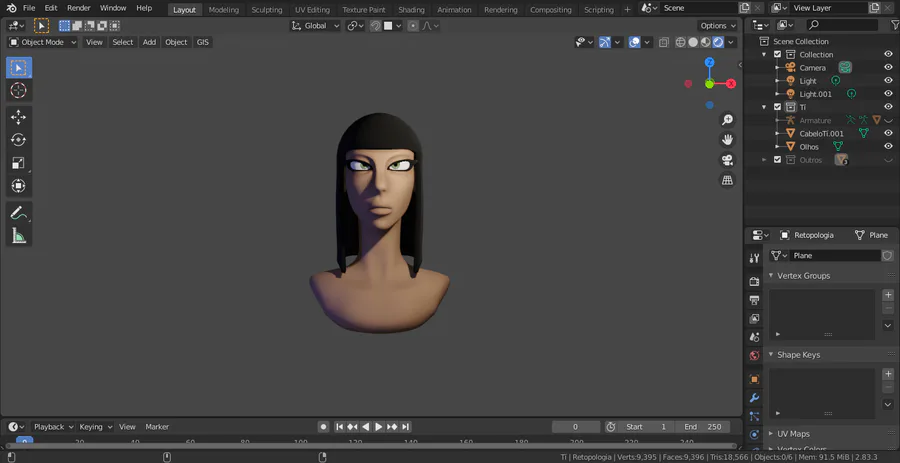Activate the Move tool
Image resolution: width=900 pixels, height=463 pixels.
[x=19, y=117]
